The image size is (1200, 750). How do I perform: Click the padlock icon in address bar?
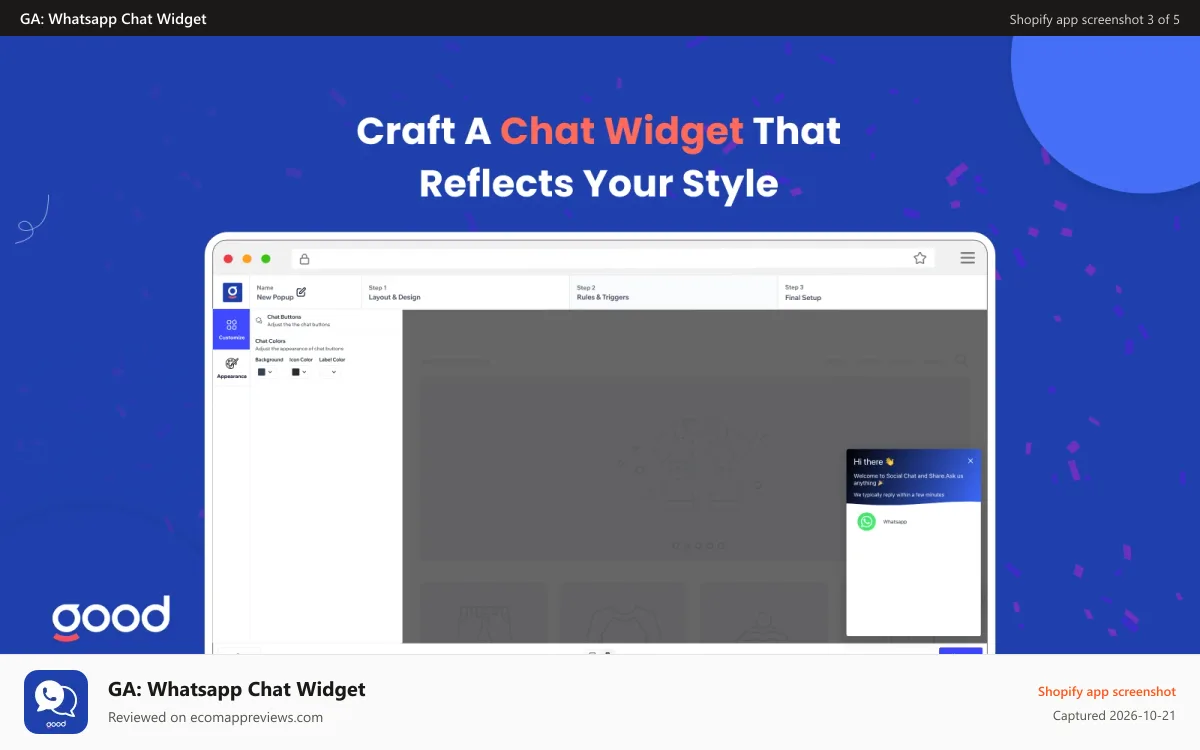tap(304, 259)
